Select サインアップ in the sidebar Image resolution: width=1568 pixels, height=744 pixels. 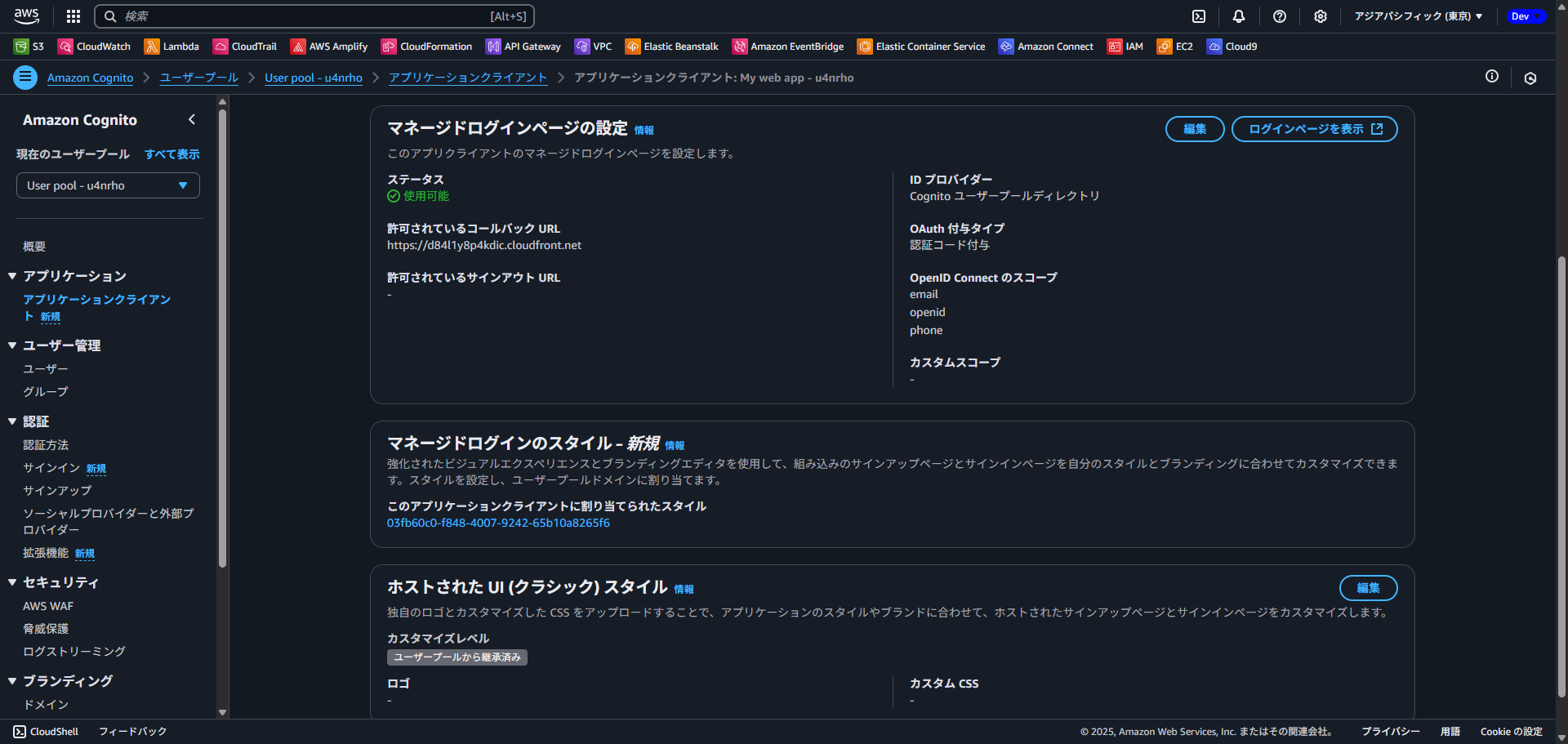tap(57, 491)
